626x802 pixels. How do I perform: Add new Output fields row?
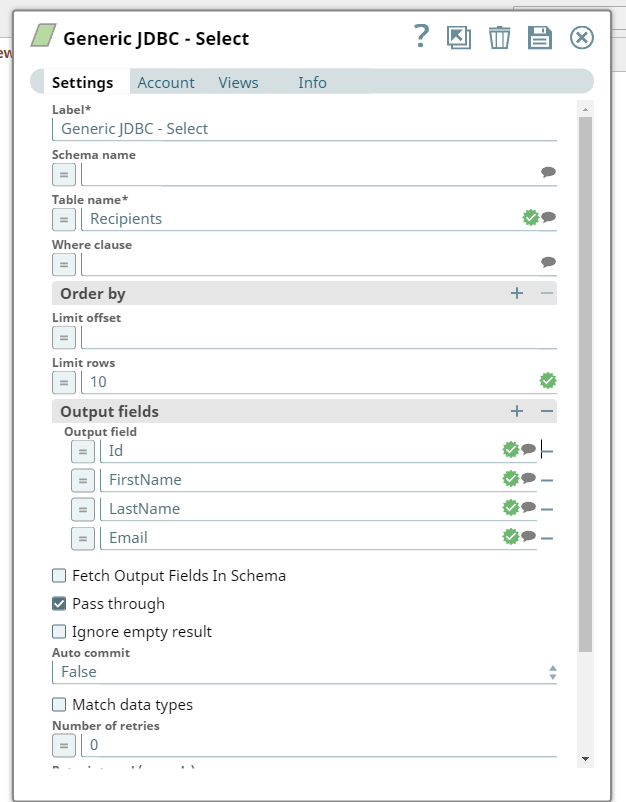517,411
